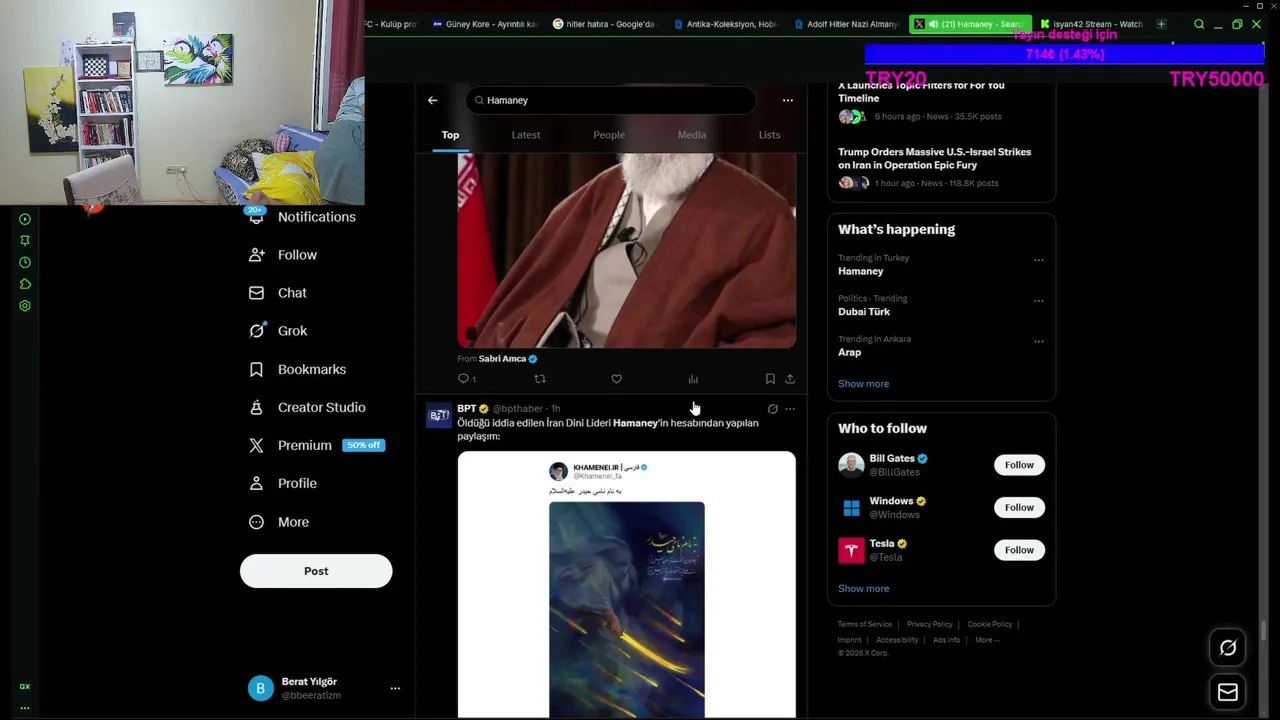
Task: Open Bookmarks in the sidebar
Action: pos(256,369)
